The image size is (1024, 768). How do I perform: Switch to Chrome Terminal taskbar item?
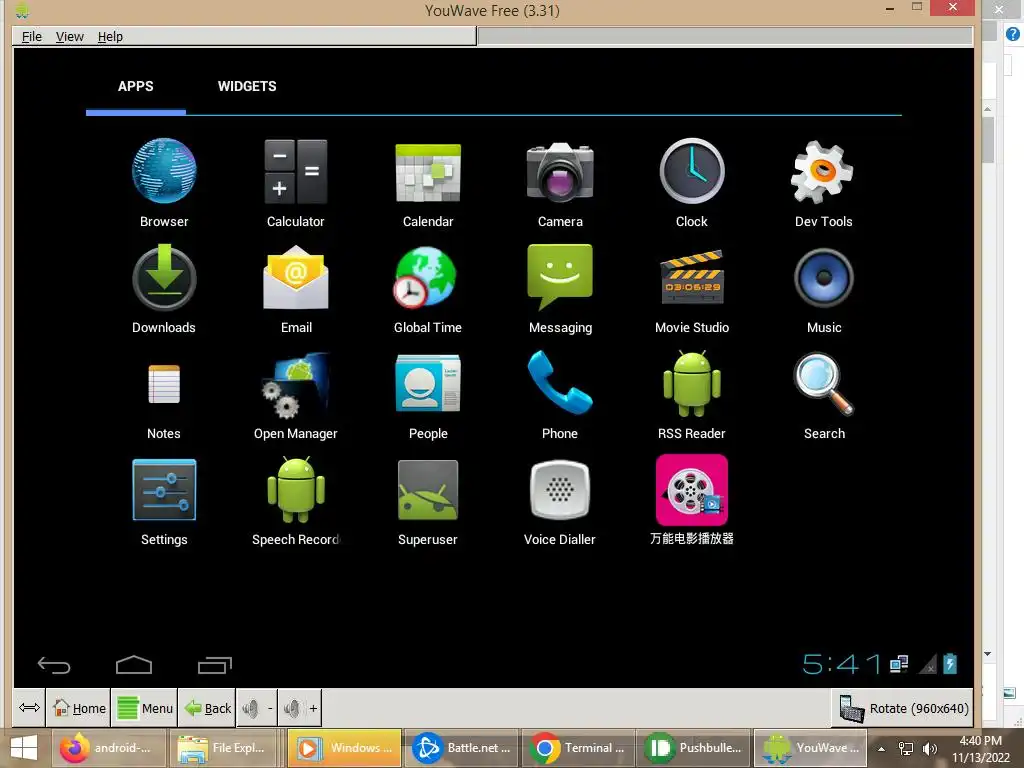pyautogui.click(x=579, y=748)
